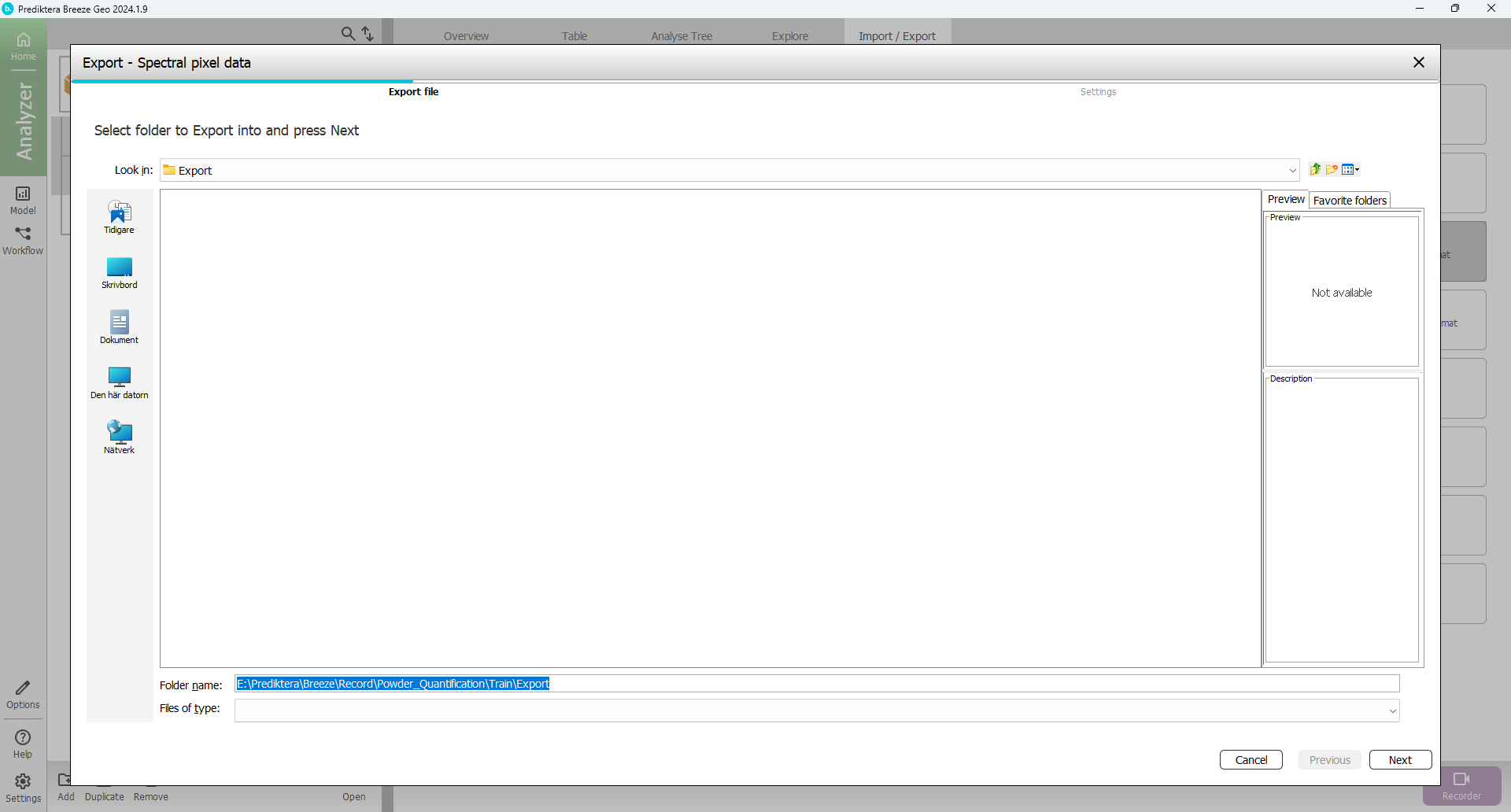Expand the Look in folder dropdown
The image size is (1511, 812).
pyautogui.click(x=1292, y=171)
